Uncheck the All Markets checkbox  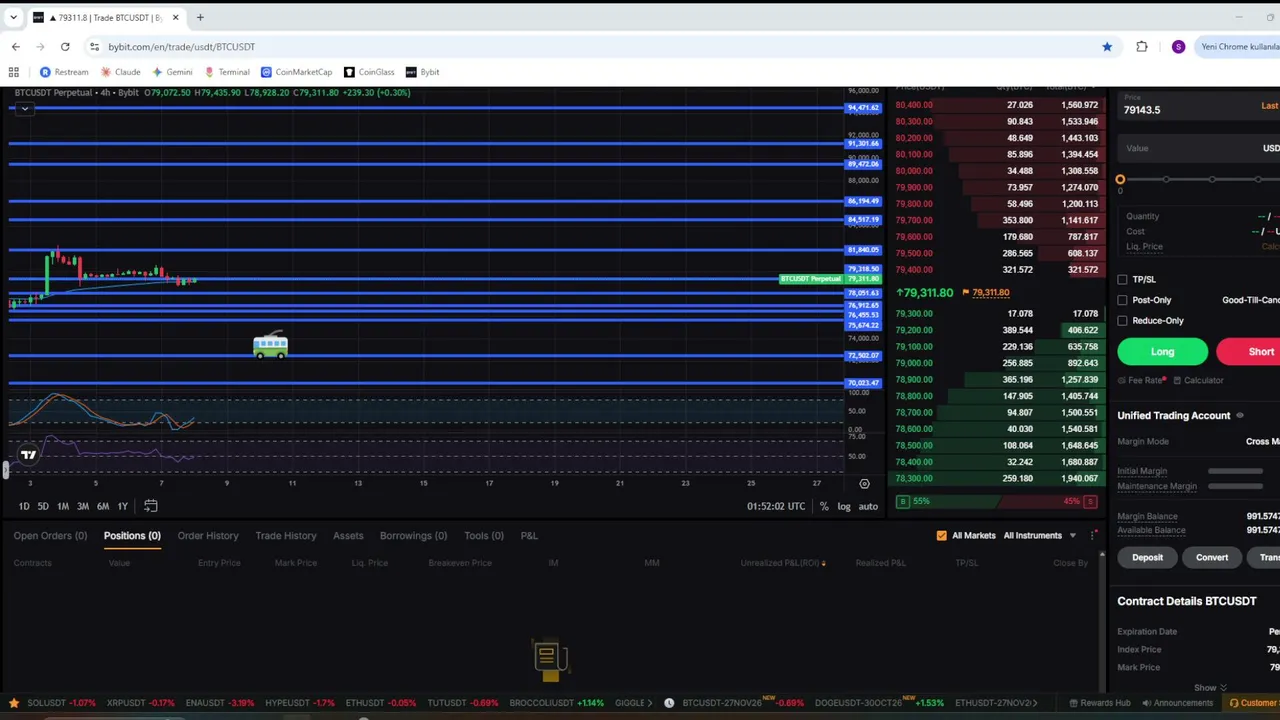[x=941, y=535]
